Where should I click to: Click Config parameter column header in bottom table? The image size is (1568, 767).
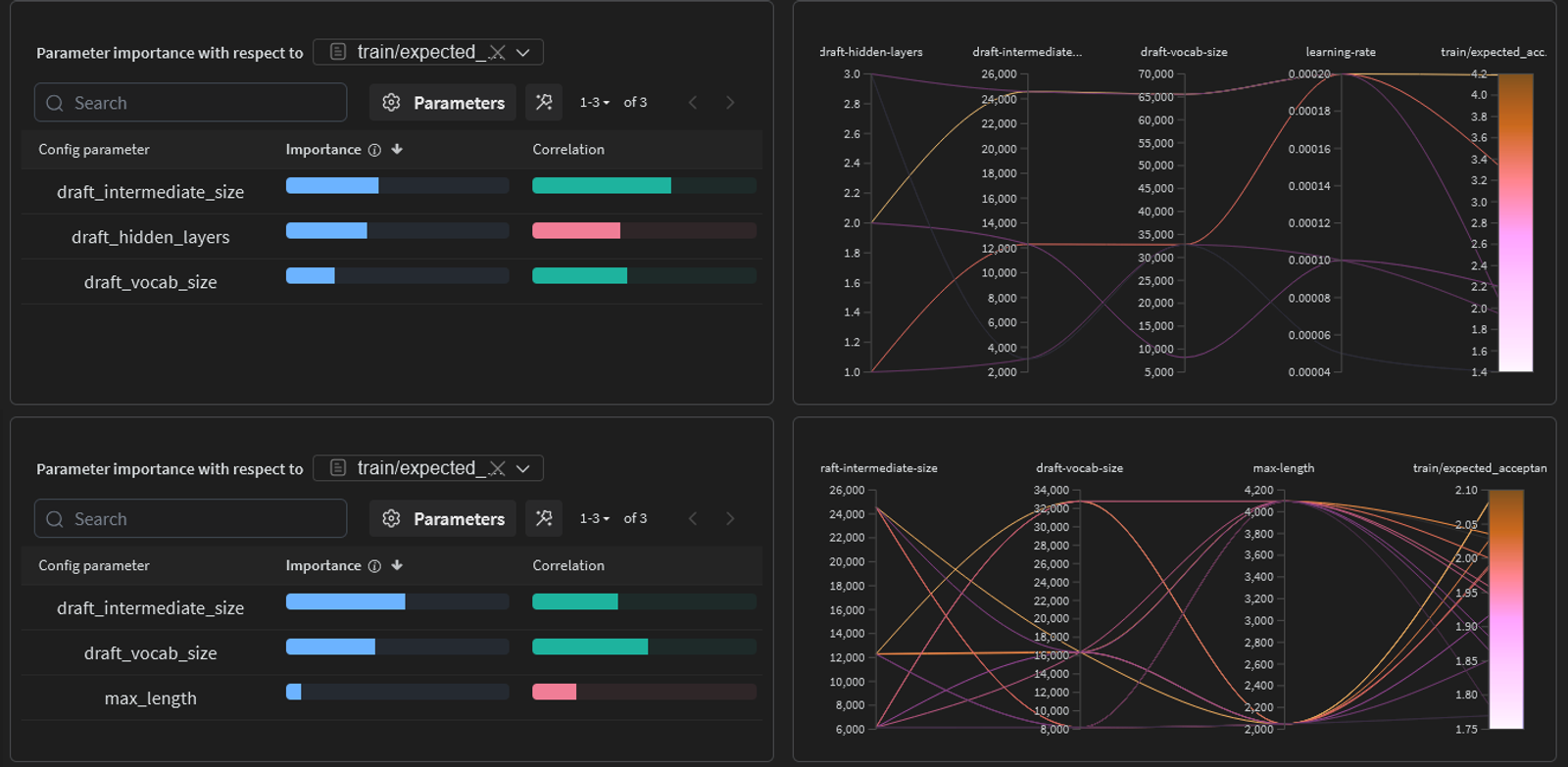[94, 565]
